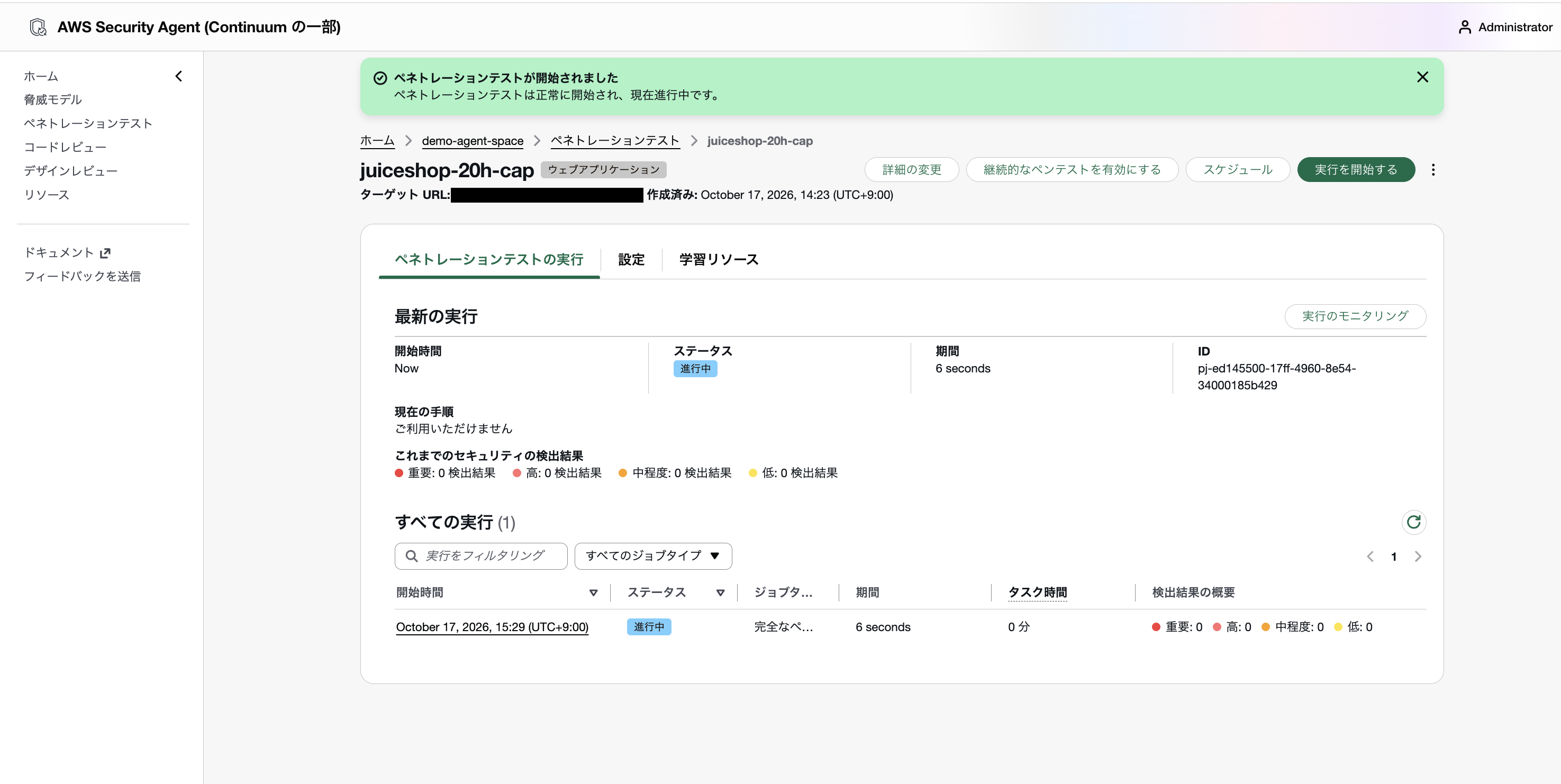Click demo-agent-space breadcrumb link

tap(473, 141)
